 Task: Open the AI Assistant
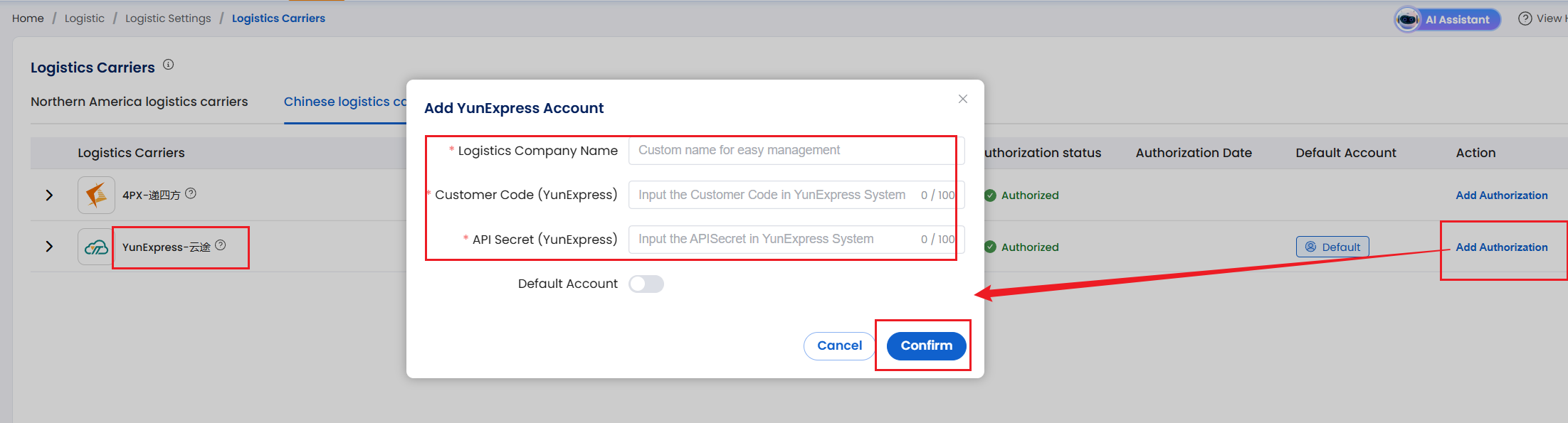[1448, 19]
